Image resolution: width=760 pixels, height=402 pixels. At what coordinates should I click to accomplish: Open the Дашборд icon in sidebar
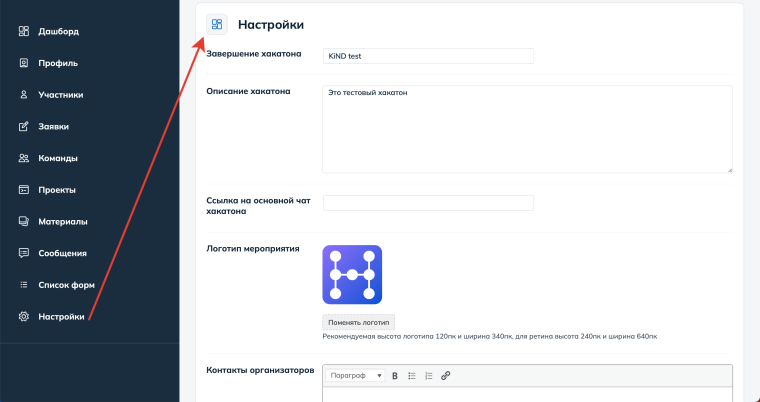coord(24,31)
